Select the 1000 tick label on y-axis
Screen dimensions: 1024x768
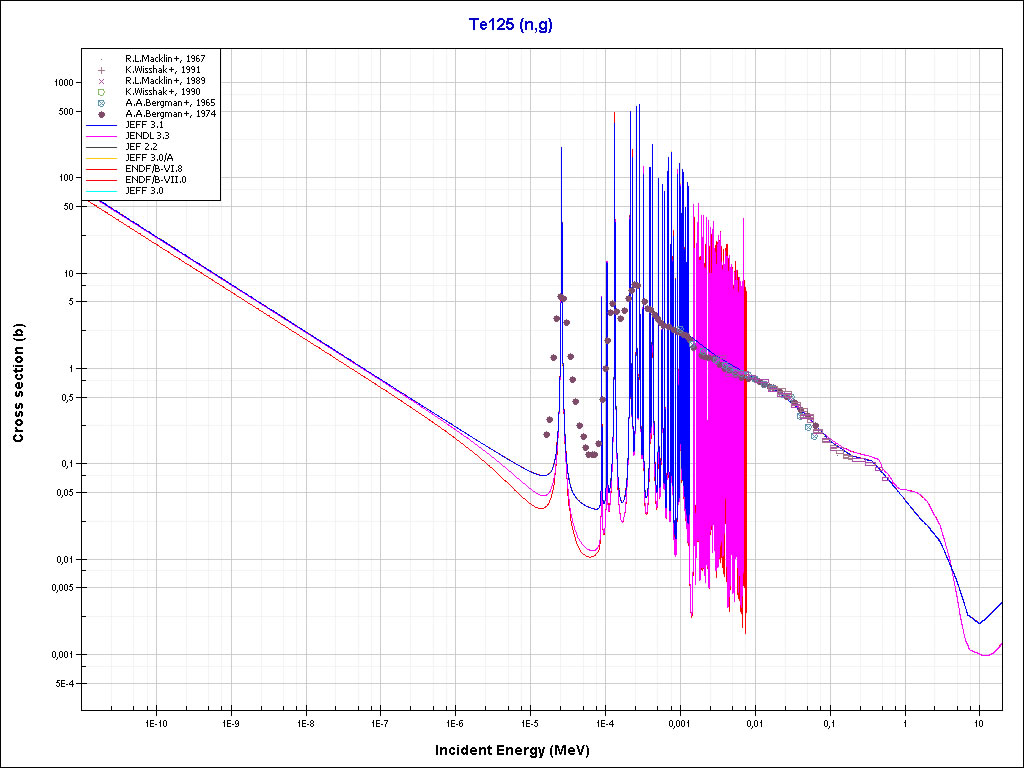click(64, 83)
